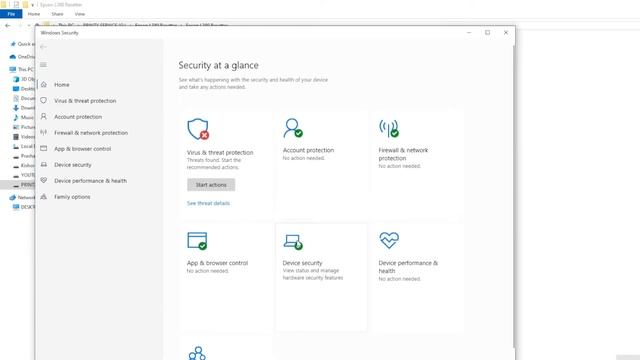
Task: Open the Home tab in File Explorer ribbon
Action: click(34, 14)
